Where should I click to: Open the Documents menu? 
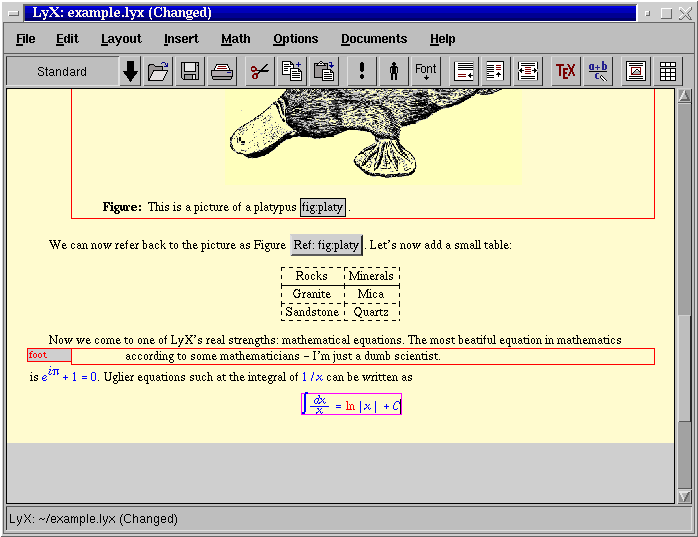pyautogui.click(x=374, y=39)
